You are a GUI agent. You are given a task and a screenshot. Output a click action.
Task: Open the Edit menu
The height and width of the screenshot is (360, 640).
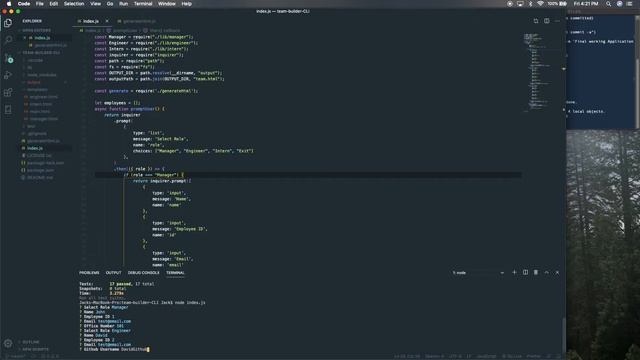pos(53,4)
